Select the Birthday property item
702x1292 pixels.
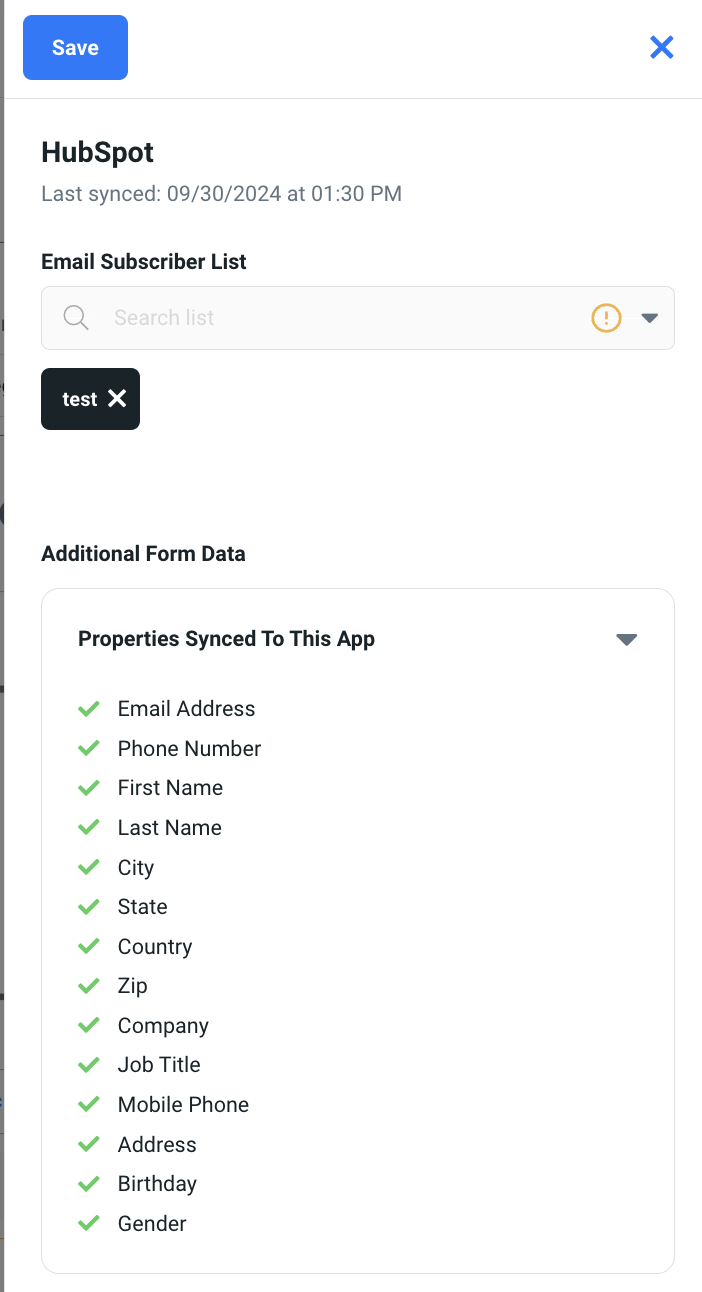click(x=157, y=1184)
